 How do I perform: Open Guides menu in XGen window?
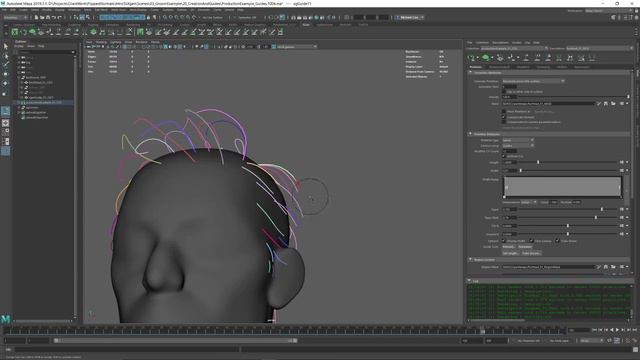coord(517,42)
